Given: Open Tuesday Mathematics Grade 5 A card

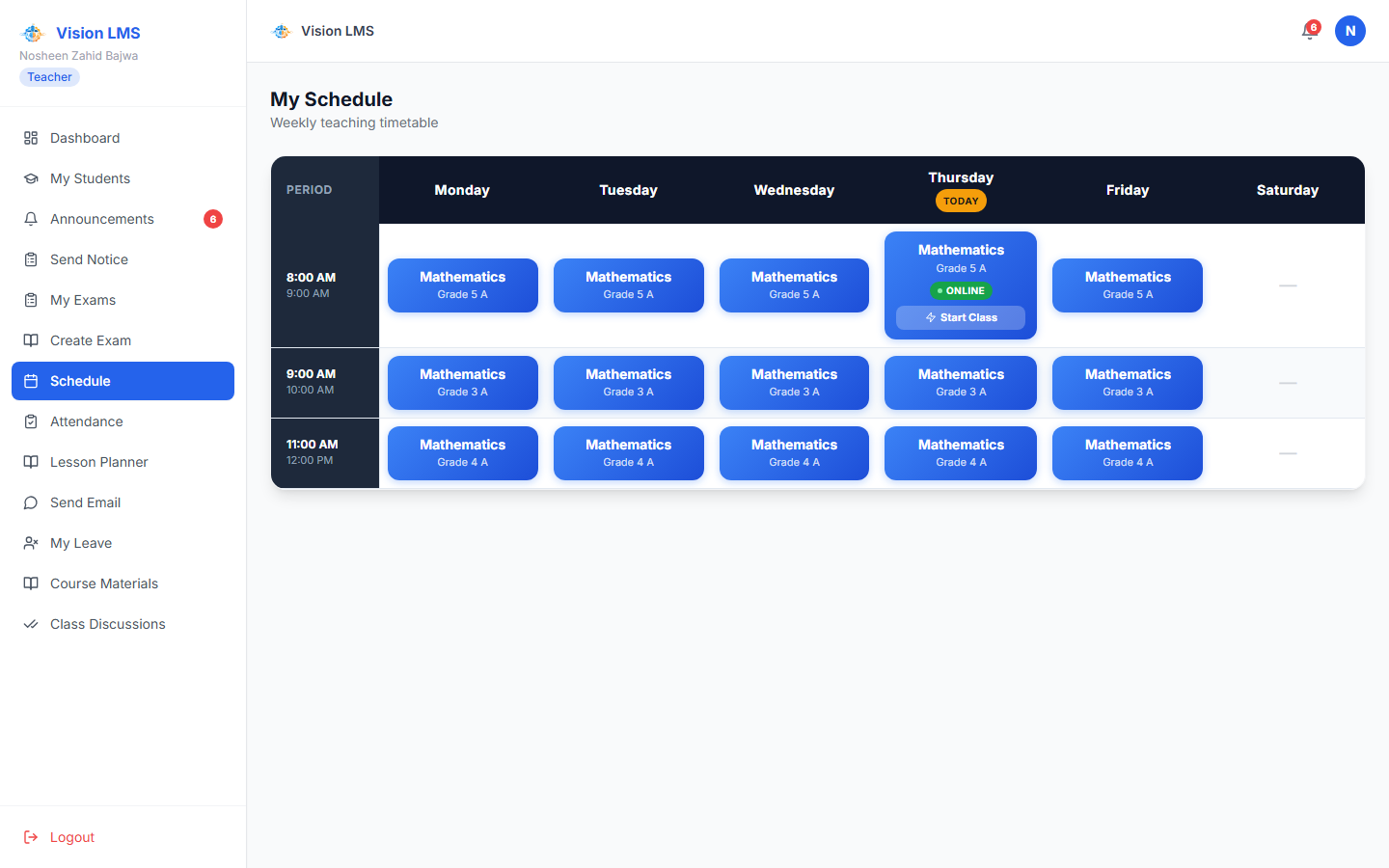Looking at the screenshot, I should [x=629, y=285].
